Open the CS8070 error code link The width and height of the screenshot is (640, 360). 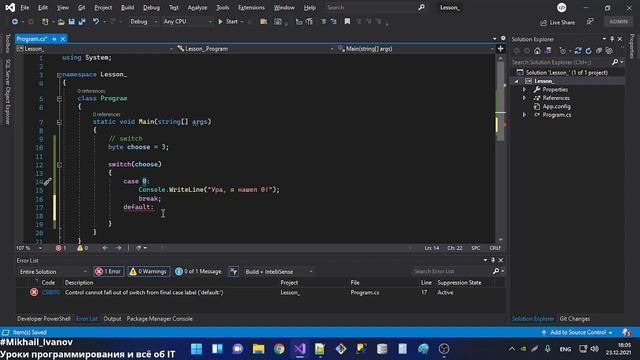51,292
